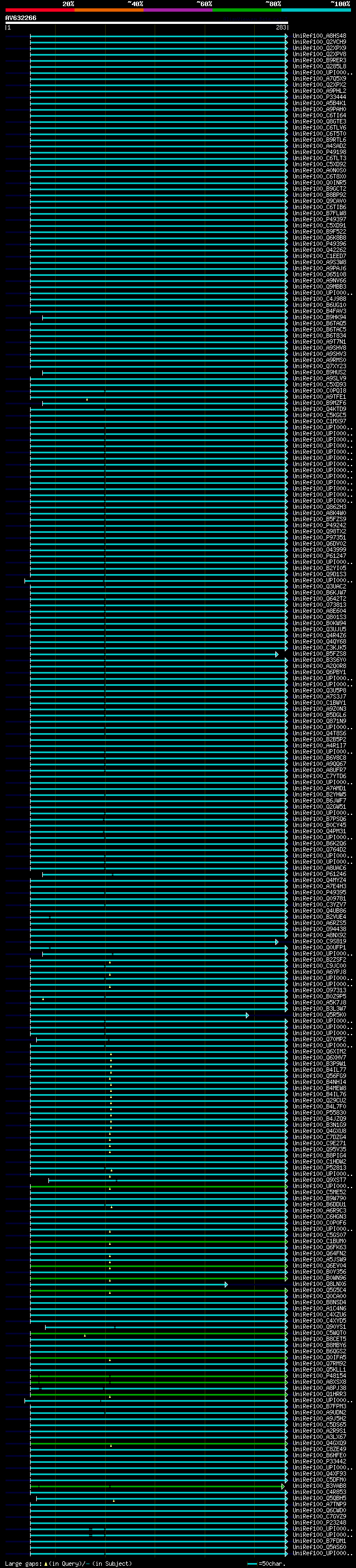Click query end position 283
The image size is (356, 1568).
(x=280, y=27)
